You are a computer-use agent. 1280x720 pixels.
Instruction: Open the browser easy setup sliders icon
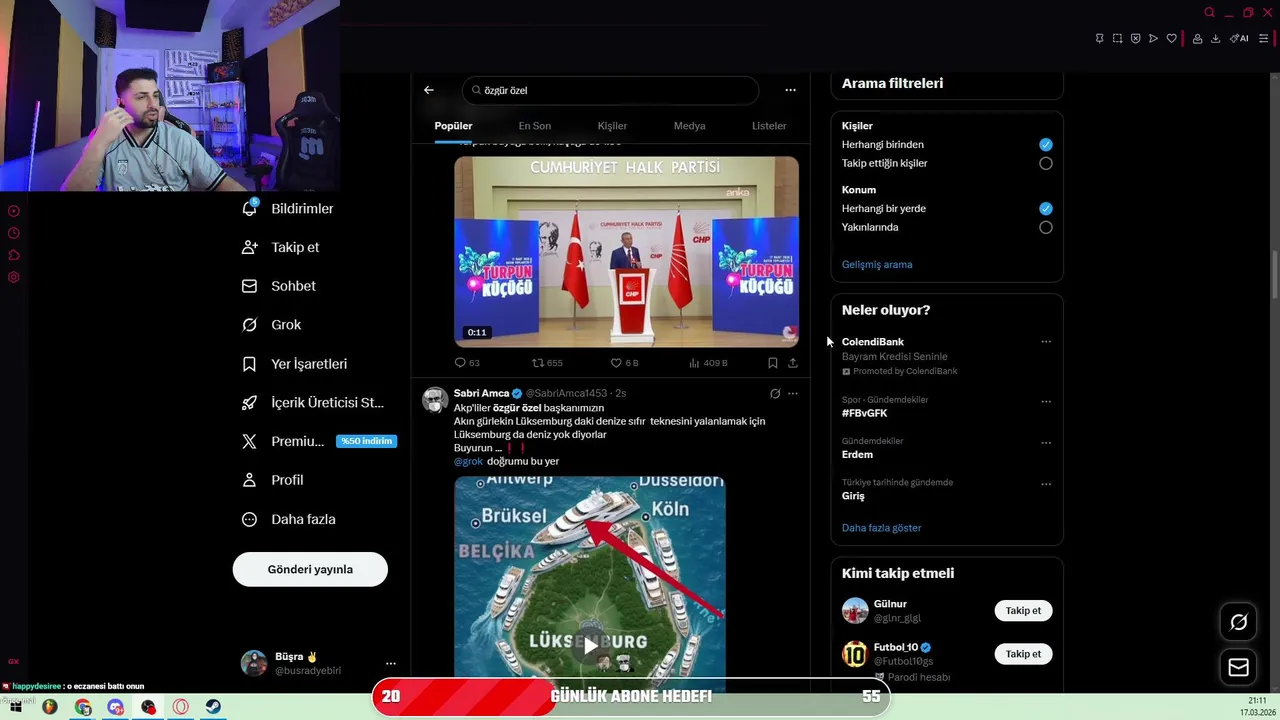pos(1263,39)
